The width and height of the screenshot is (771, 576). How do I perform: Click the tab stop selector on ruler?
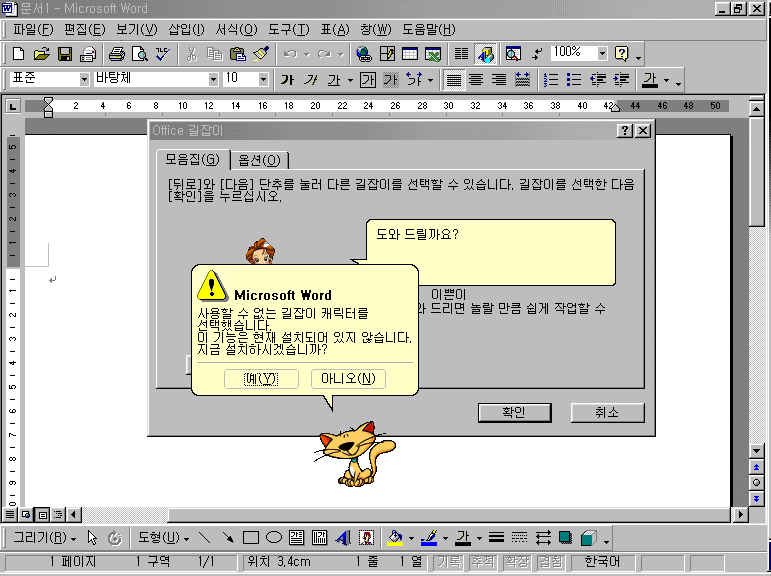click(x=13, y=106)
